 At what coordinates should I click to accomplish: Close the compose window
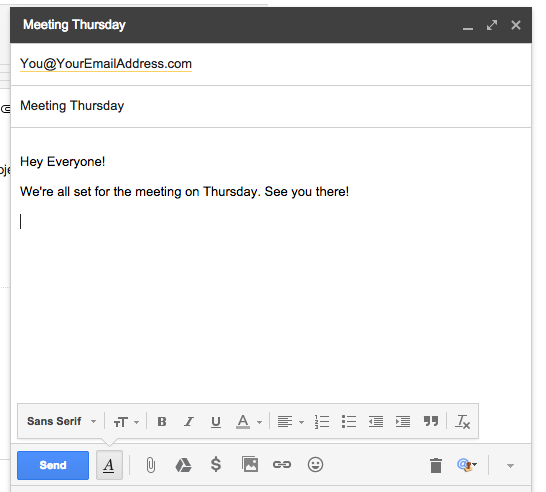[516, 25]
